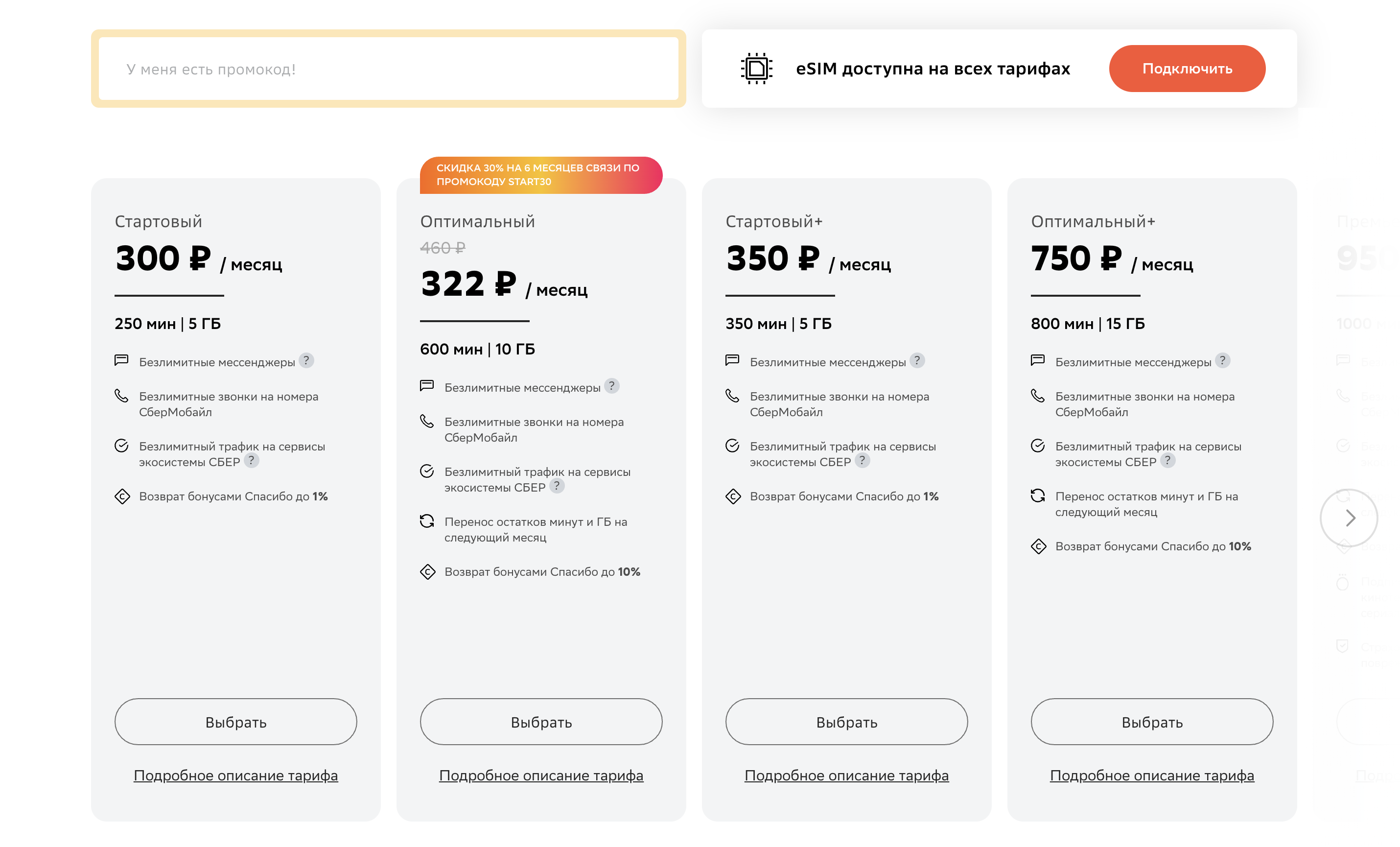Click the СБЕР ecosystem checkmark icon on Стартовый+
This screenshot has width=1400, height=847.
coord(733,446)
